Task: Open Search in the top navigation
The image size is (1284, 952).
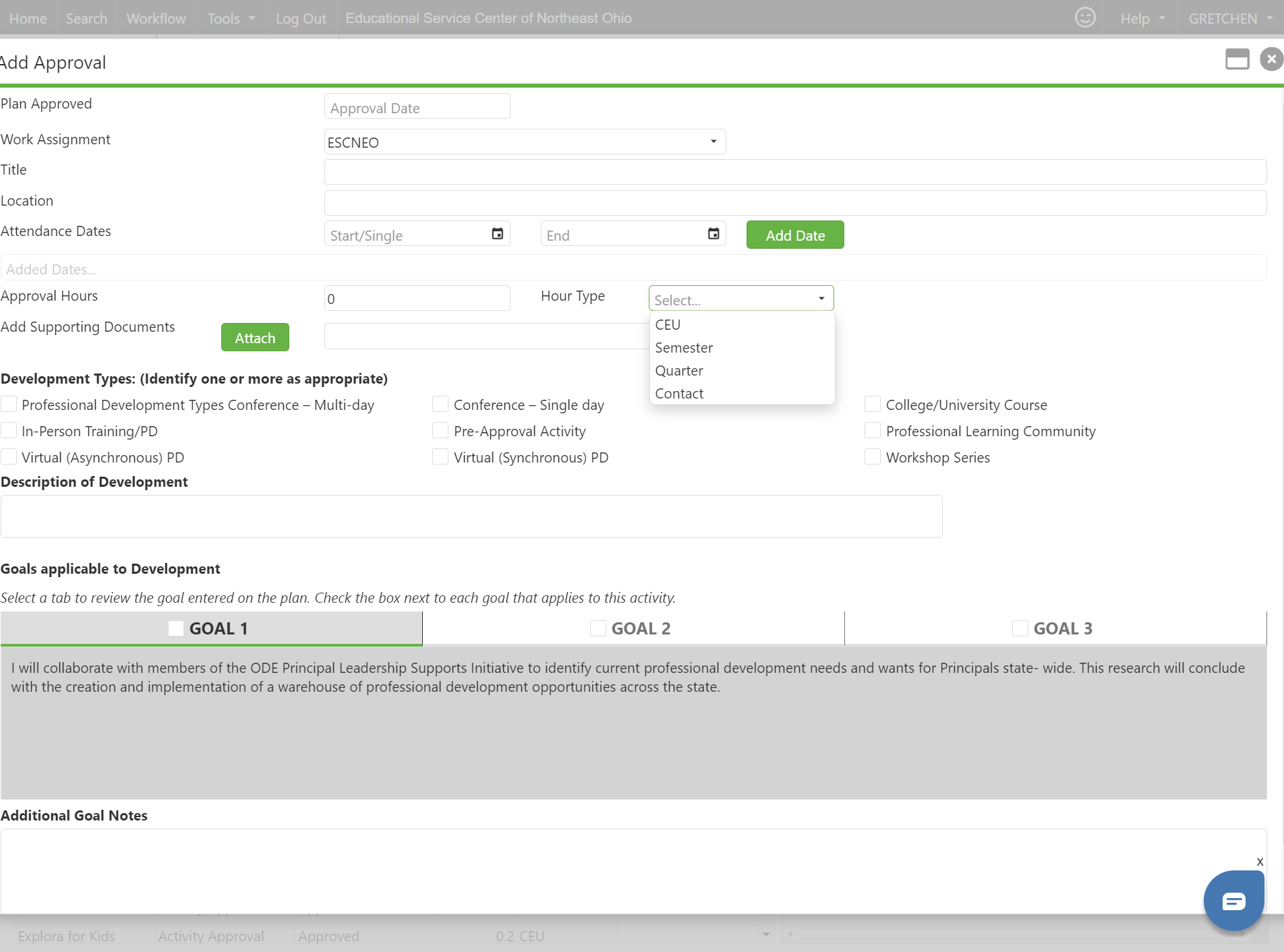Action: [86, 18]
